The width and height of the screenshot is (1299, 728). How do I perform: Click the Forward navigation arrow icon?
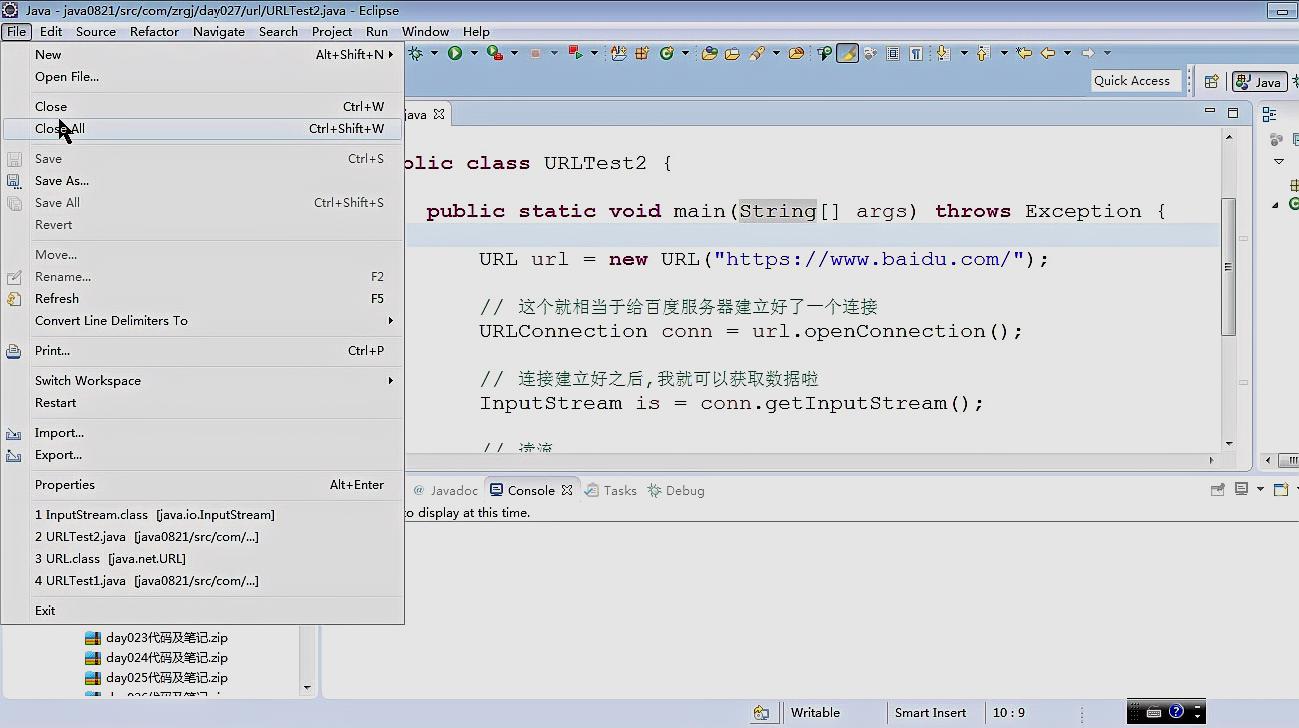(1089, 53)
